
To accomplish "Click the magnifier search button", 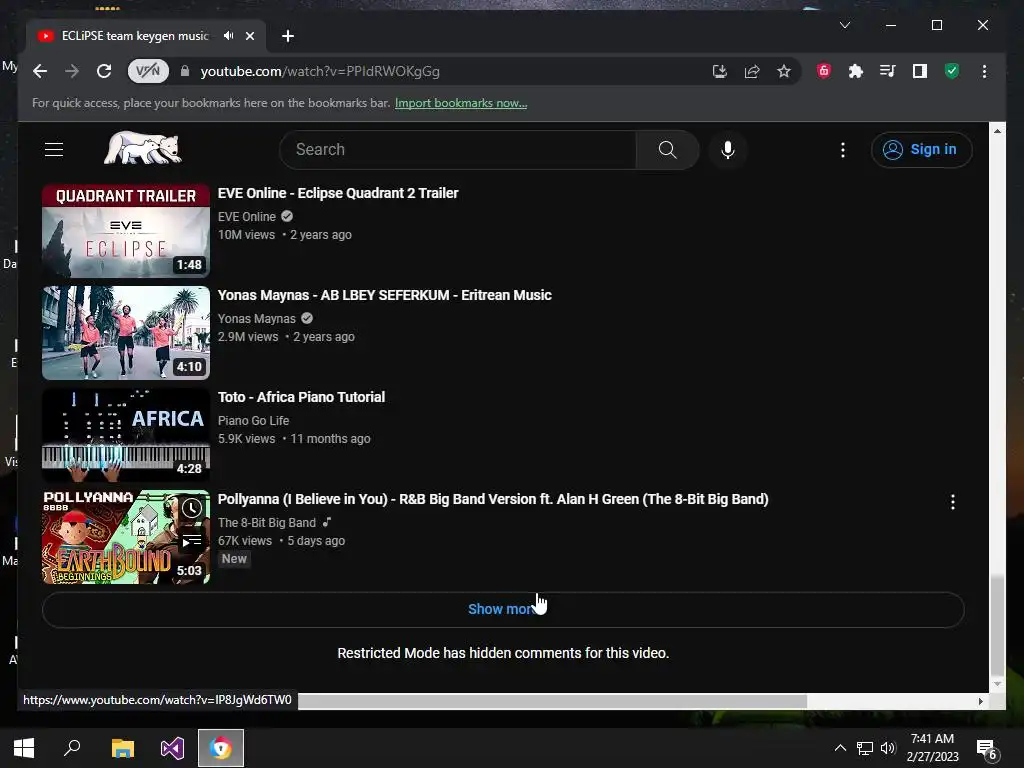I will [667, 150].
